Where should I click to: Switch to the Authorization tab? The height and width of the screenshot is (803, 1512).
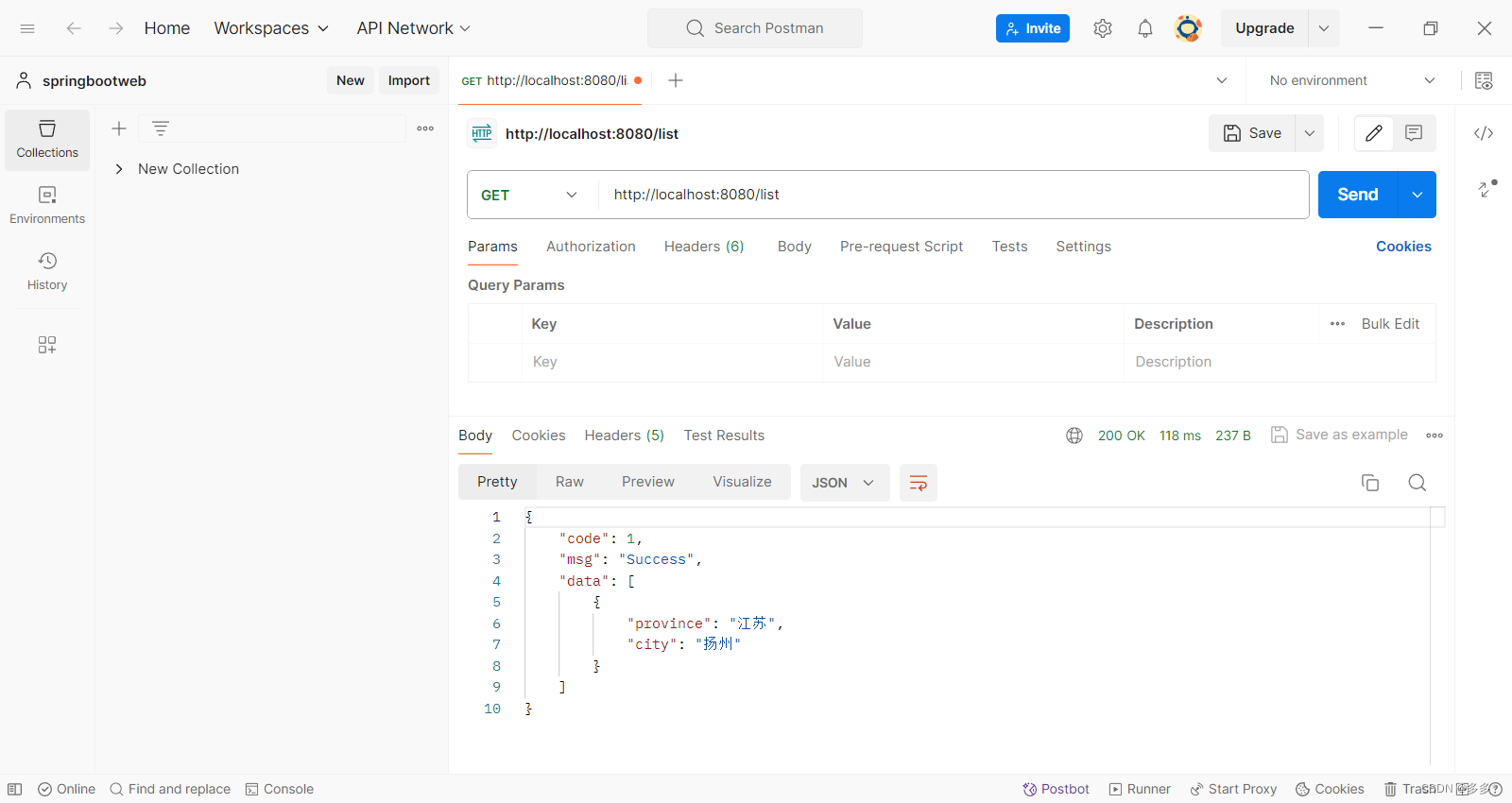coord(591,247)
